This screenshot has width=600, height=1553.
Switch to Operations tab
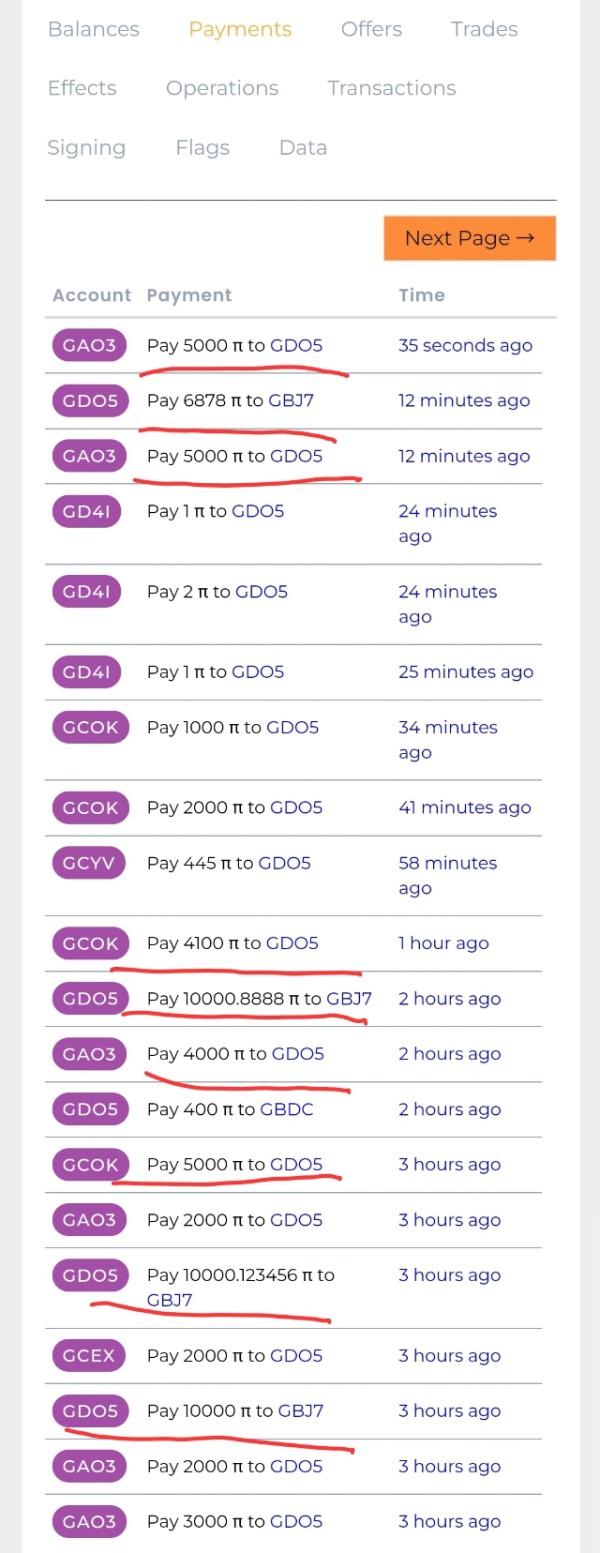(222, 88)
